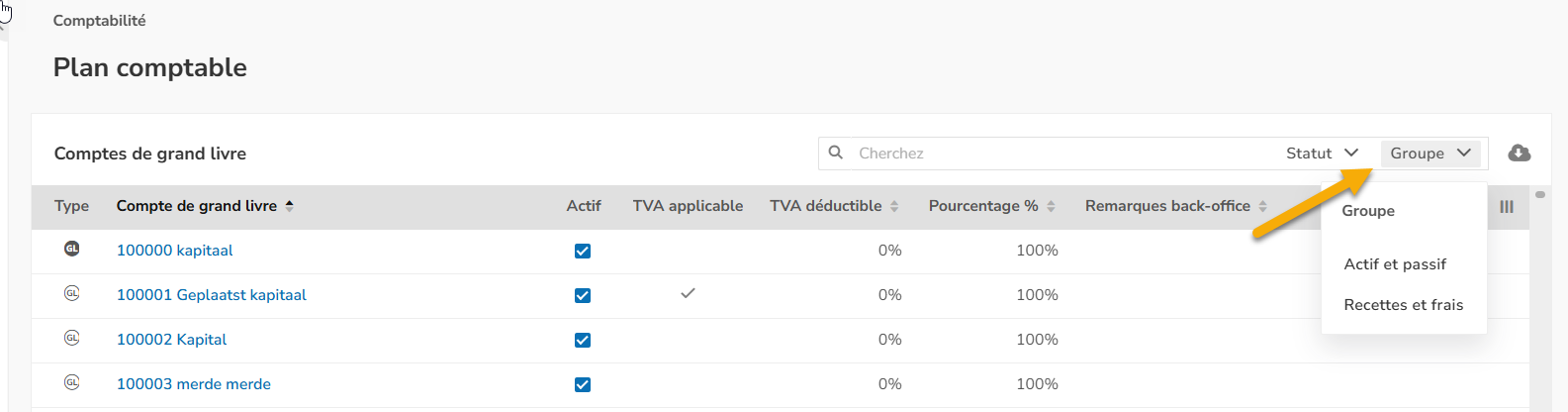The height and width of the screenshot is (412, 1568).
Task: Open the Statut filter dropdown
Action: 1322,153
